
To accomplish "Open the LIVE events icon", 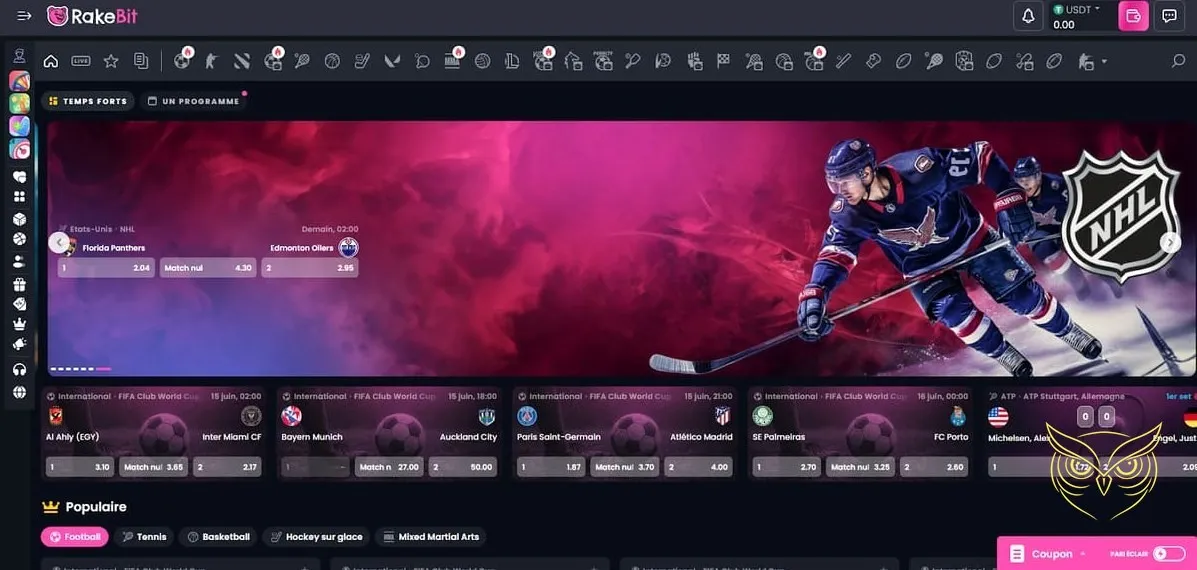I will point(81,61).
